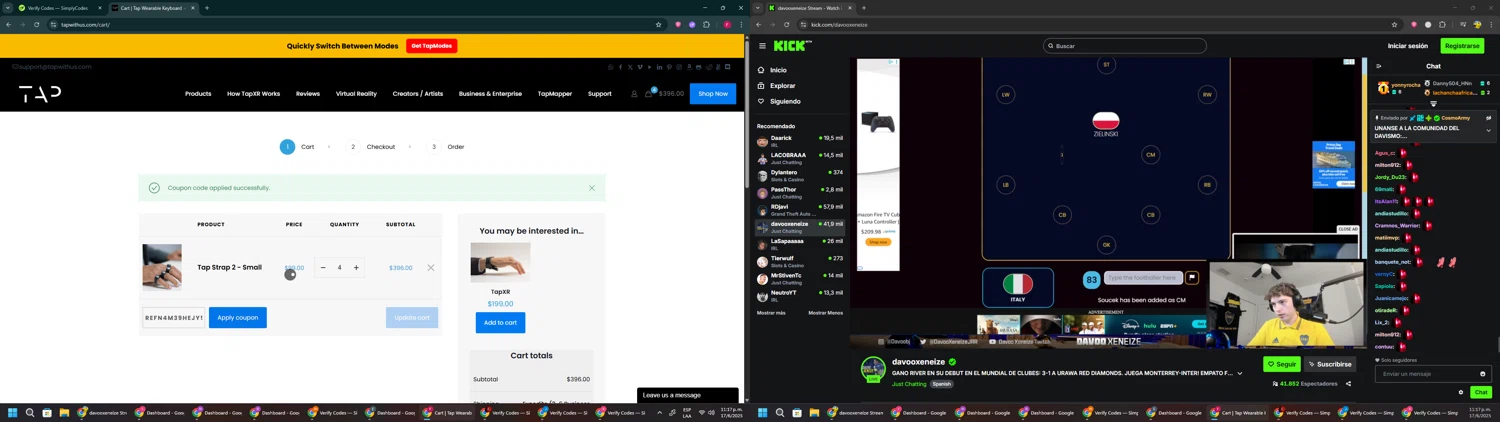Image resolution: width=1500 pixels, height=422 pixels.
Task: Click the Just Chatting category link
Action: [909, 384]
